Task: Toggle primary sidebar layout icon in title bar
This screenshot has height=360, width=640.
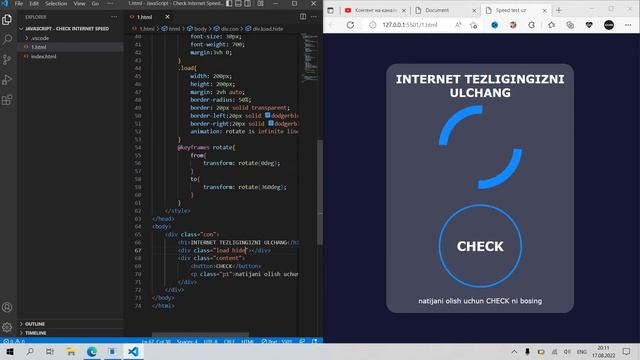Action: click(x=229, y=4)
